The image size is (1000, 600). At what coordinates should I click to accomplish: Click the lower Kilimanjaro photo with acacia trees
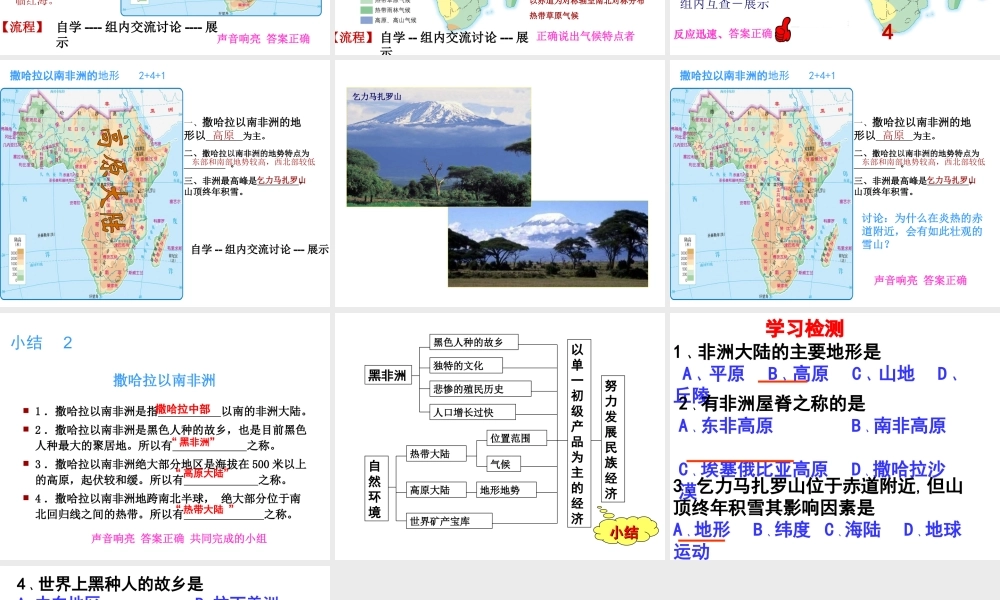pyautogui.click(x=548, y=244)
